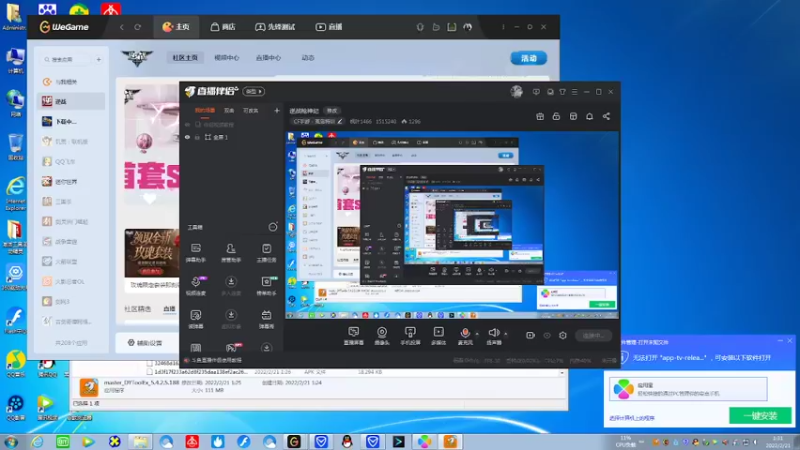Click the WeGame search field
800x450 pixels.
click(66, 59)
